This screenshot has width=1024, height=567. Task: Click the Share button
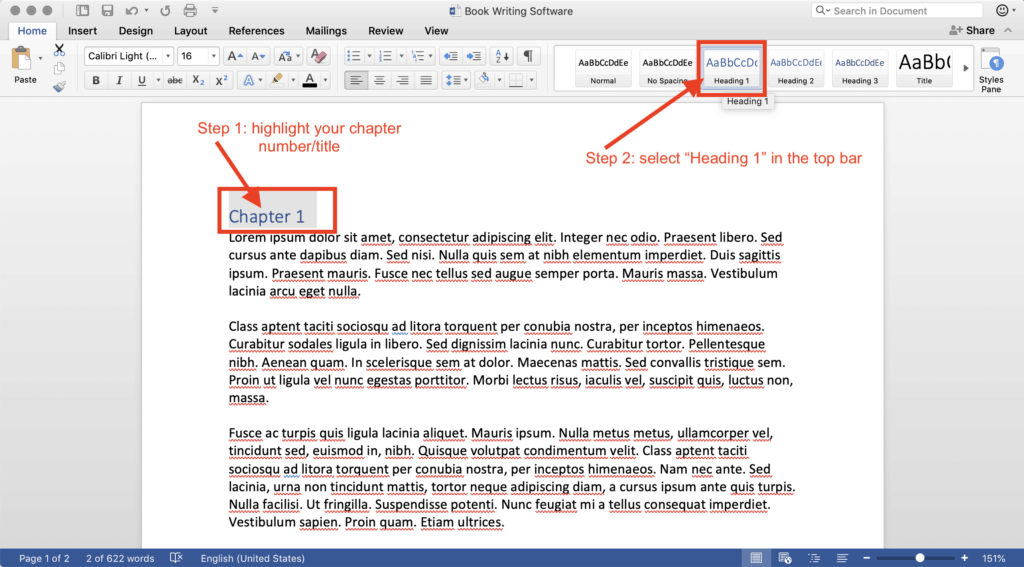(972, 30)
